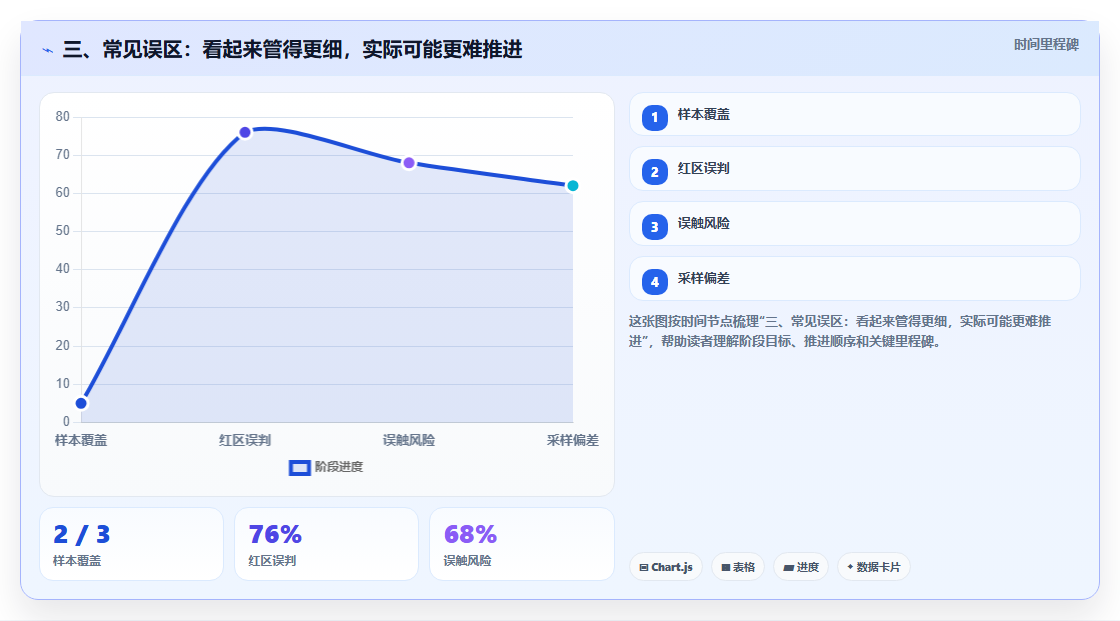Click the description paragraph starting 这张图按时间节点

839,331
